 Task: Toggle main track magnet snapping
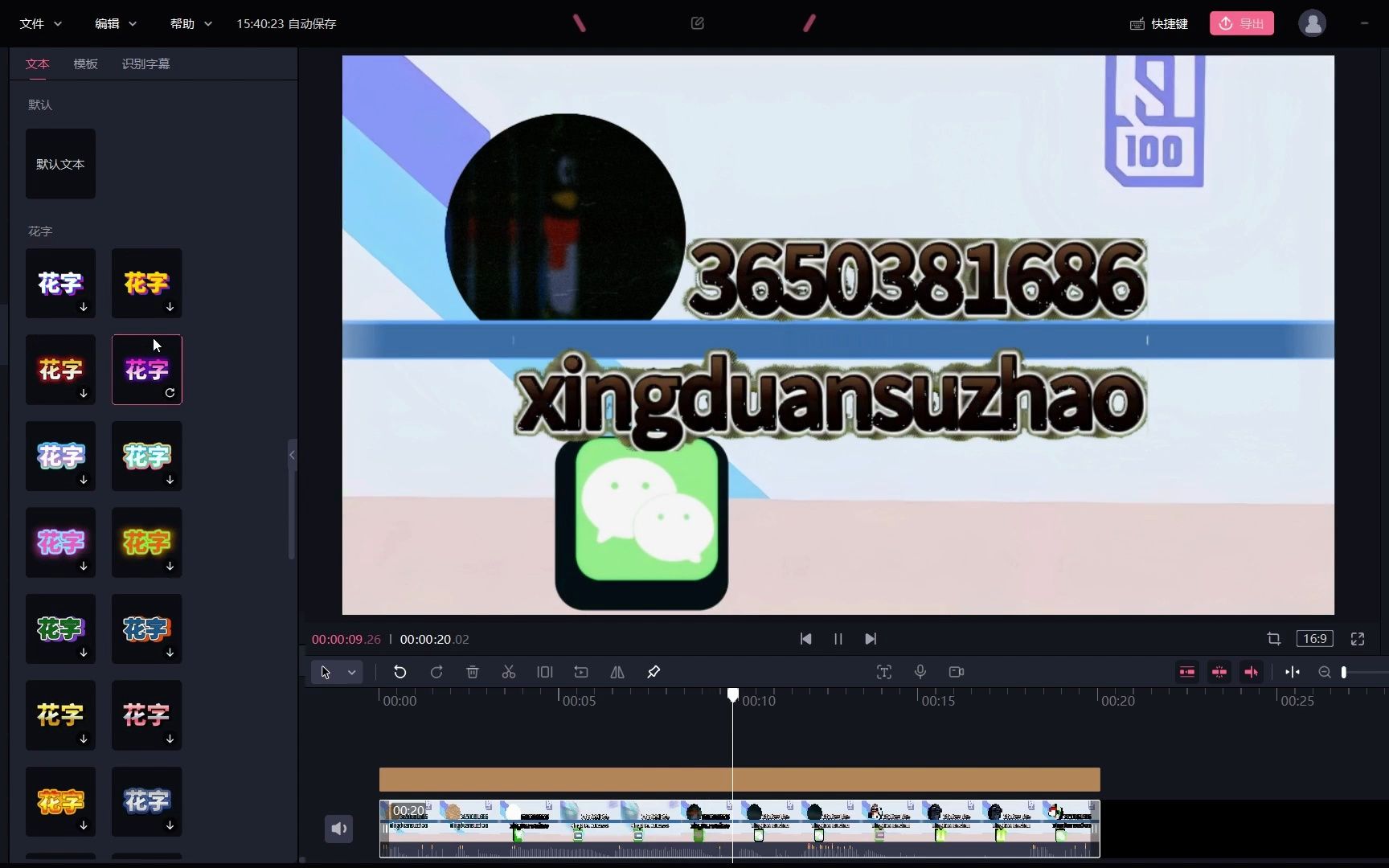coord(1187,672)
